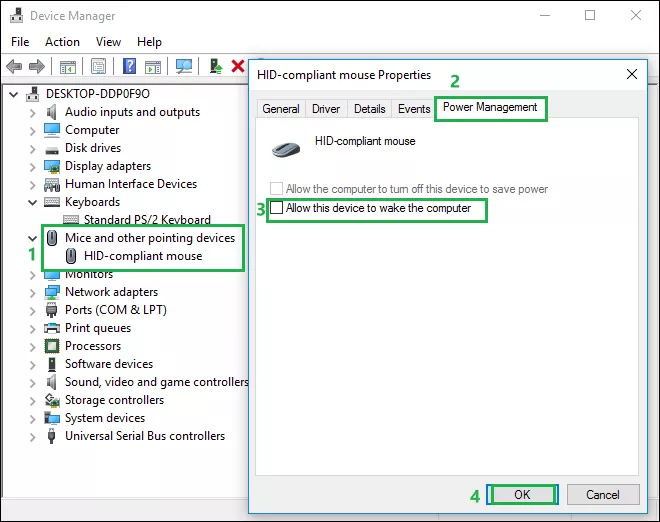660x522 pixels.
Task: Collapse the Keyboards node arrow
Action: click(32, 202)
